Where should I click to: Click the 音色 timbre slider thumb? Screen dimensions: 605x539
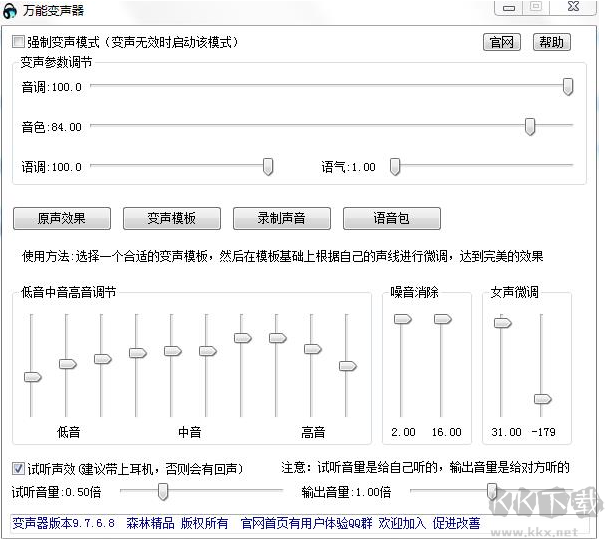[x=530, y=126]
